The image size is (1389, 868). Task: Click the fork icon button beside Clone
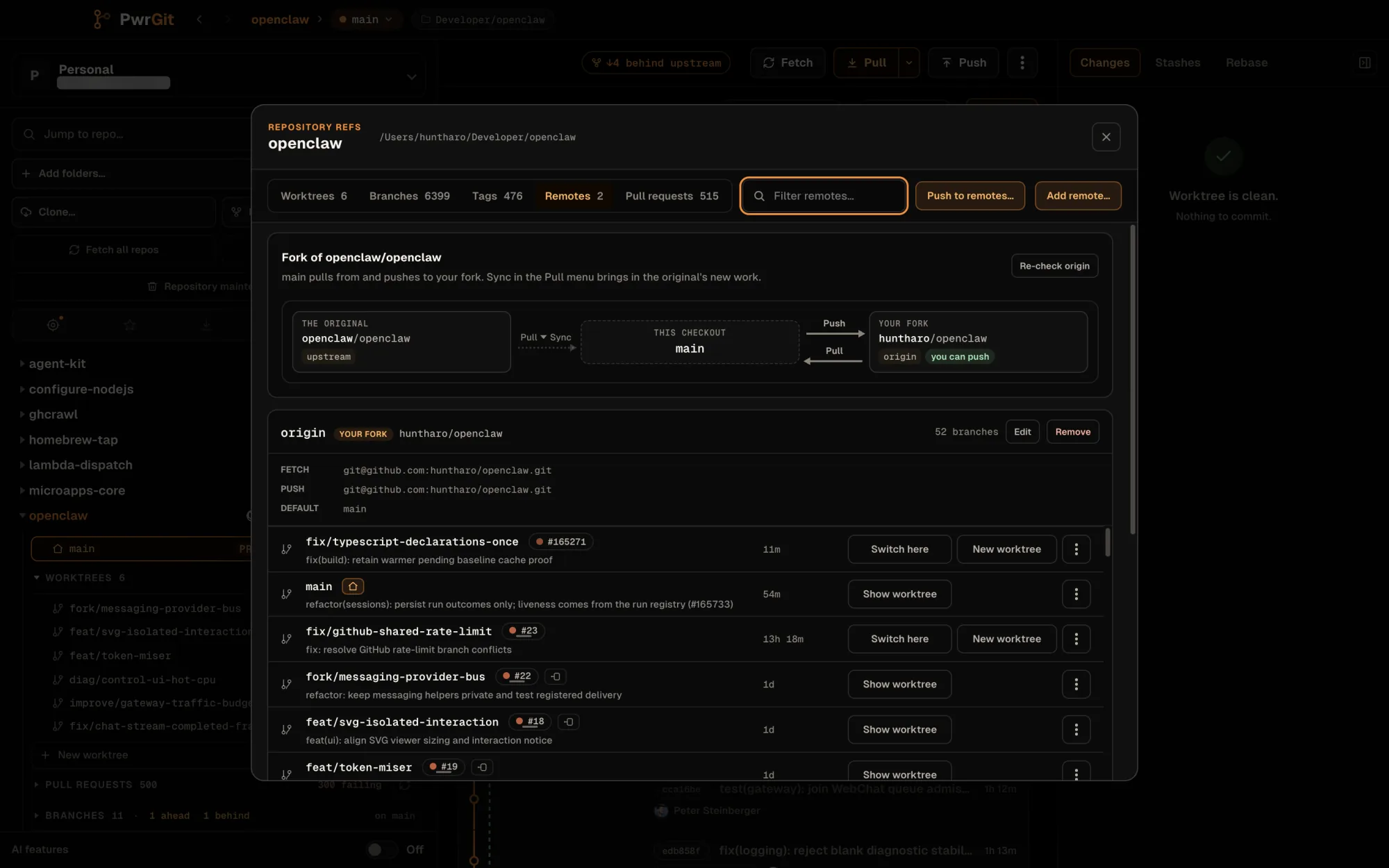(x=237, y=212)
